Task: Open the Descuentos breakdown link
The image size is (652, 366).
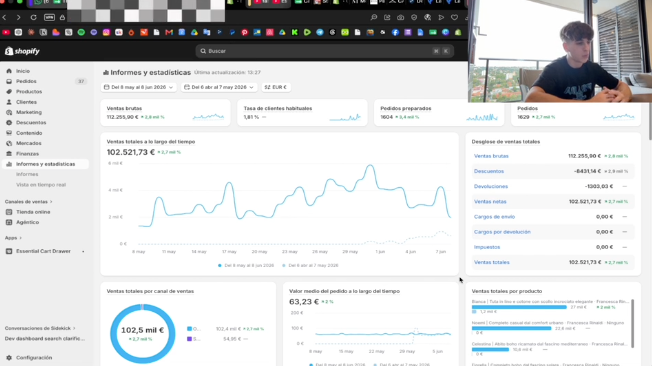Action: point(489,171)
